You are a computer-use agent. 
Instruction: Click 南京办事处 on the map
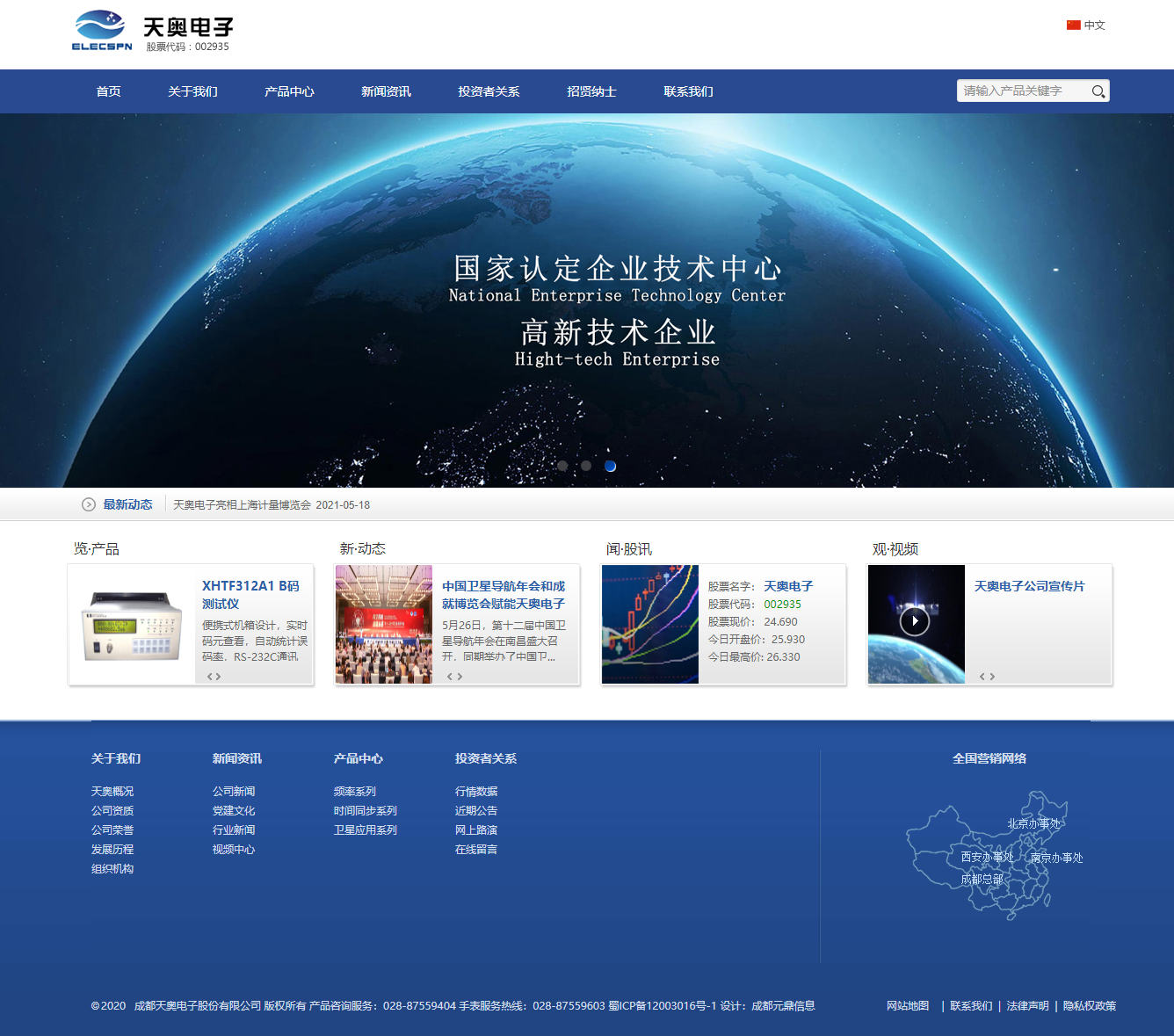tap(1057, 859)
